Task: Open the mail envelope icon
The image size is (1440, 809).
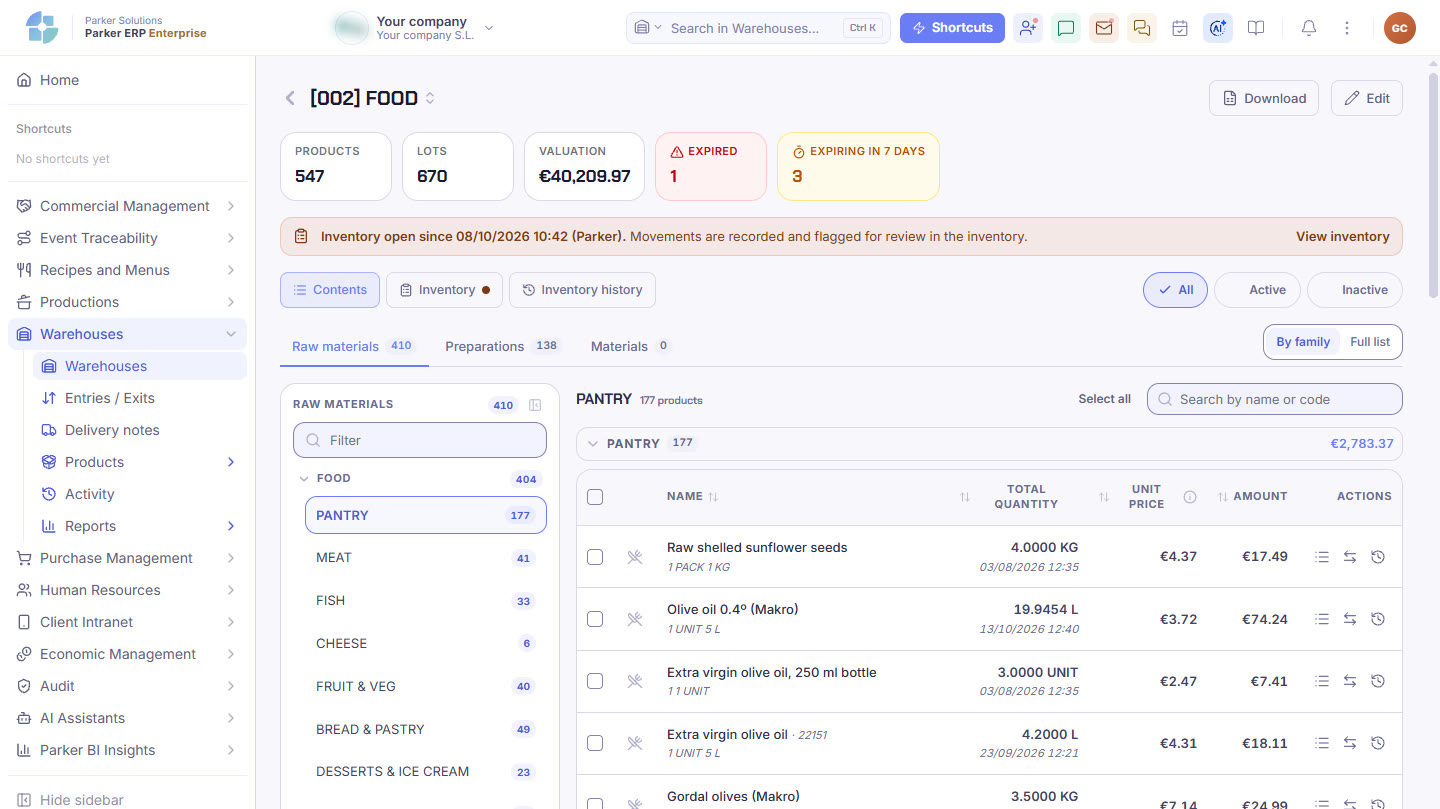Action: (x=1104, y=28)
